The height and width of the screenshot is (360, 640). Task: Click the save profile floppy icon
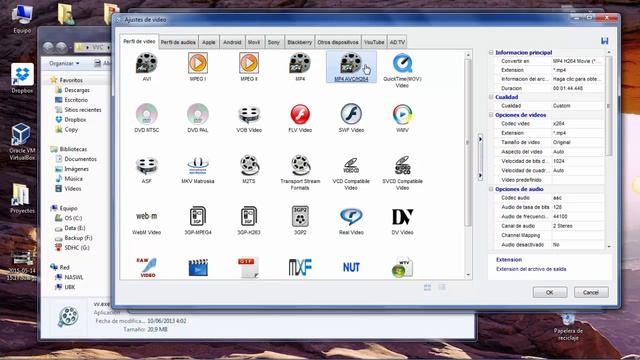tap(604, 41)
